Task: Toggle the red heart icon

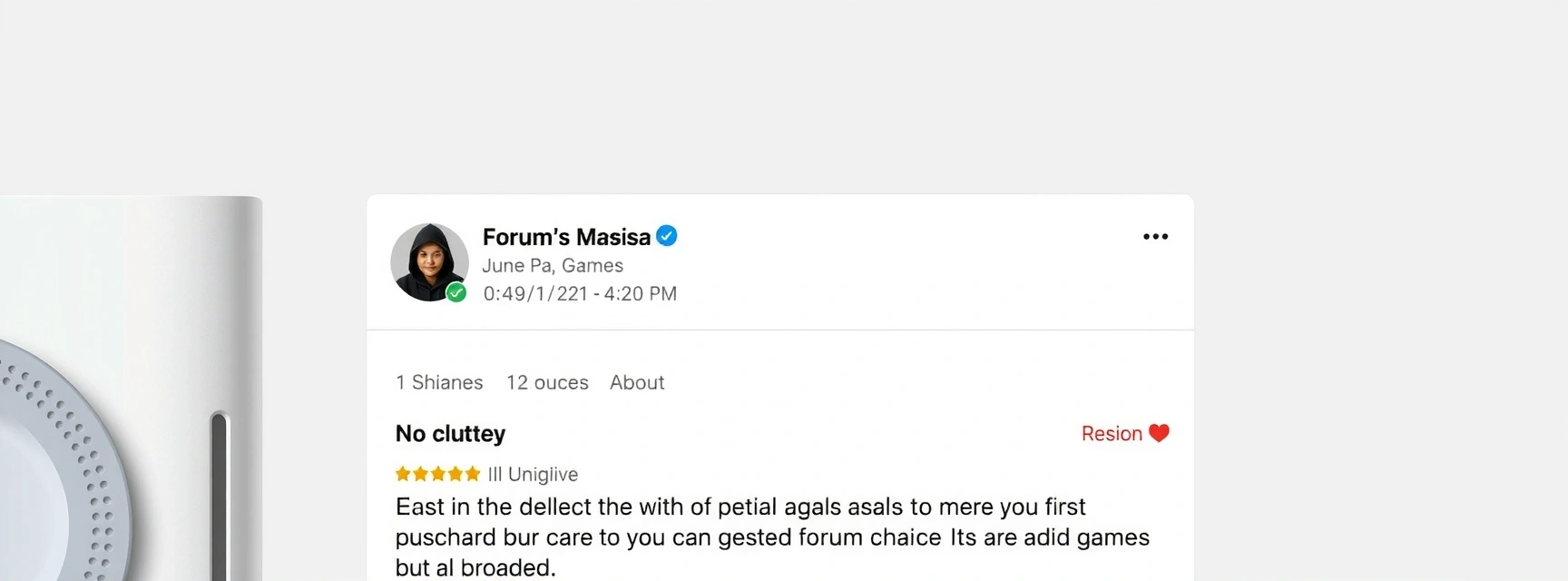Action: pyautogui.click(x=1159, y=433)
